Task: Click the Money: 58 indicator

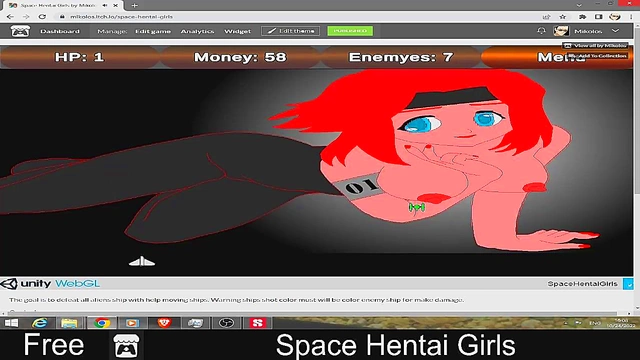Action: [240, 57]
